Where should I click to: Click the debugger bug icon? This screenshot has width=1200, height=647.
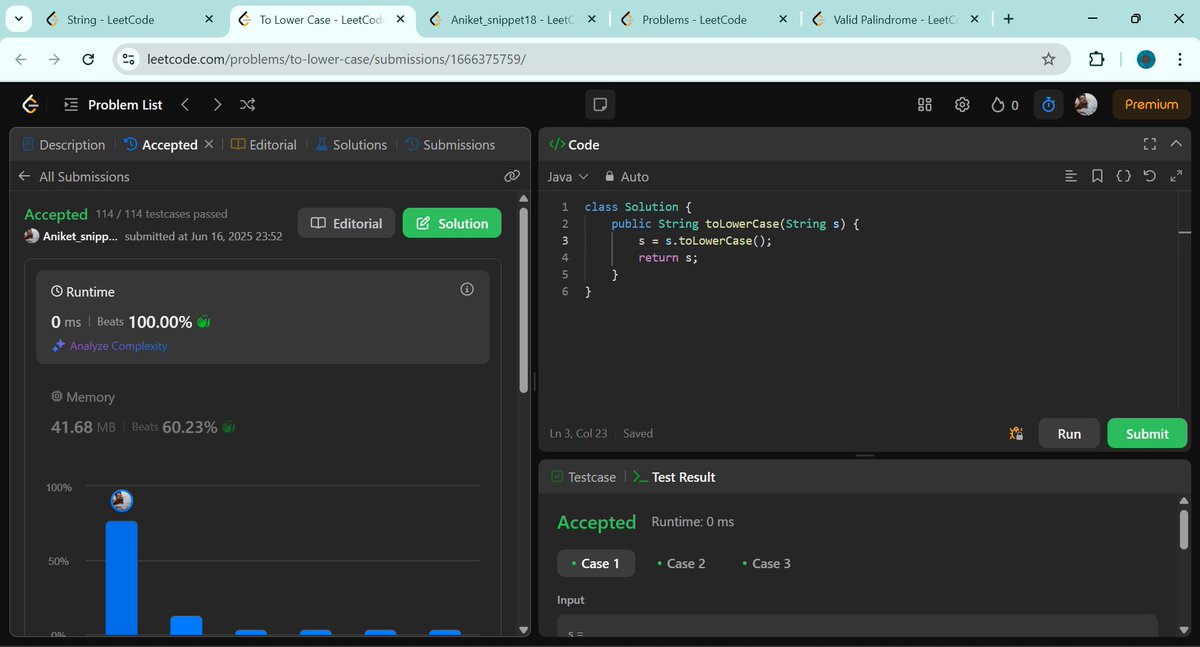[1016, 433]
